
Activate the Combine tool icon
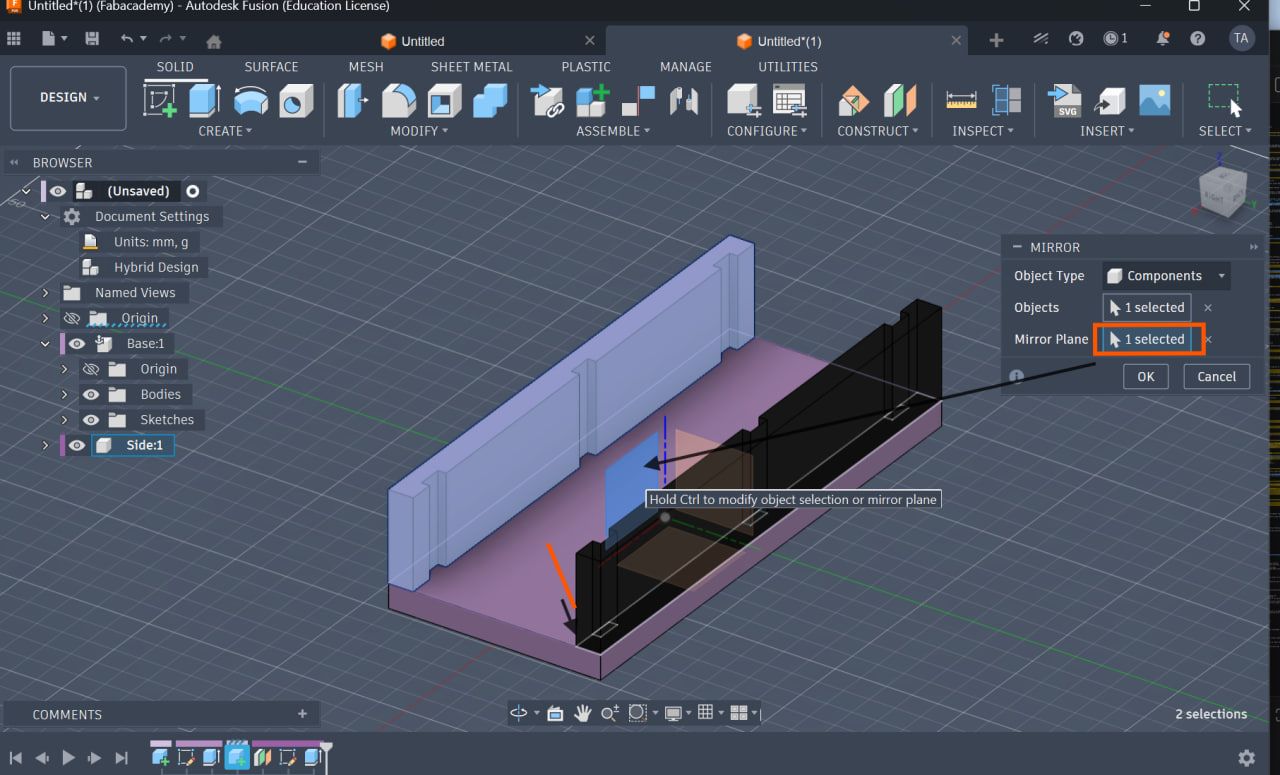coord(489,100)
